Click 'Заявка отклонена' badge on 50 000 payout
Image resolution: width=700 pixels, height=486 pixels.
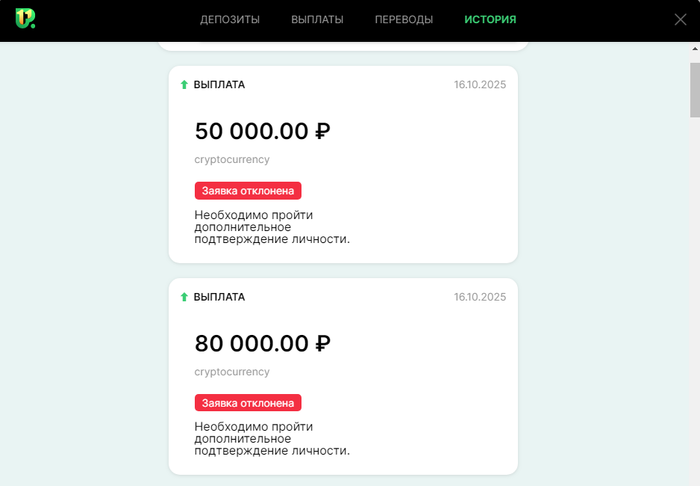[x=248, y=190]
